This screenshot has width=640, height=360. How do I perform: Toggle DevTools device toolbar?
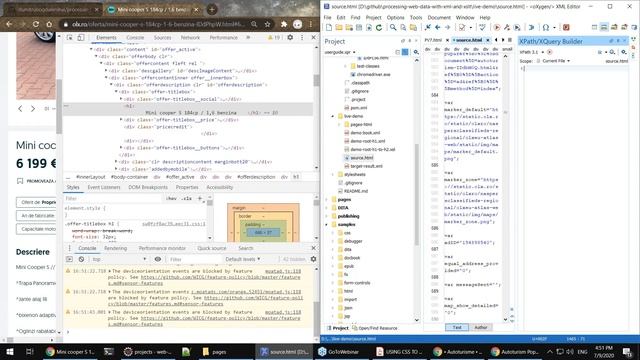(81, 38)
